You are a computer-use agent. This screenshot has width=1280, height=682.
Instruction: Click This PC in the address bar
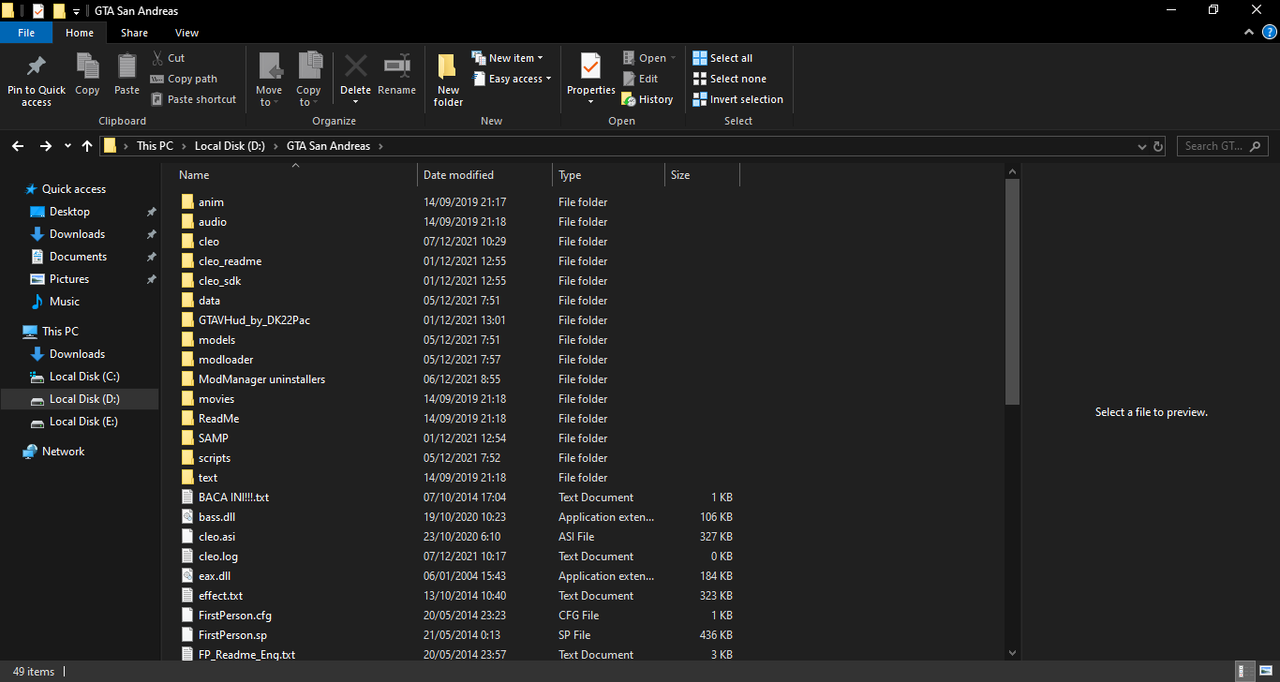[x=154, y=146]
